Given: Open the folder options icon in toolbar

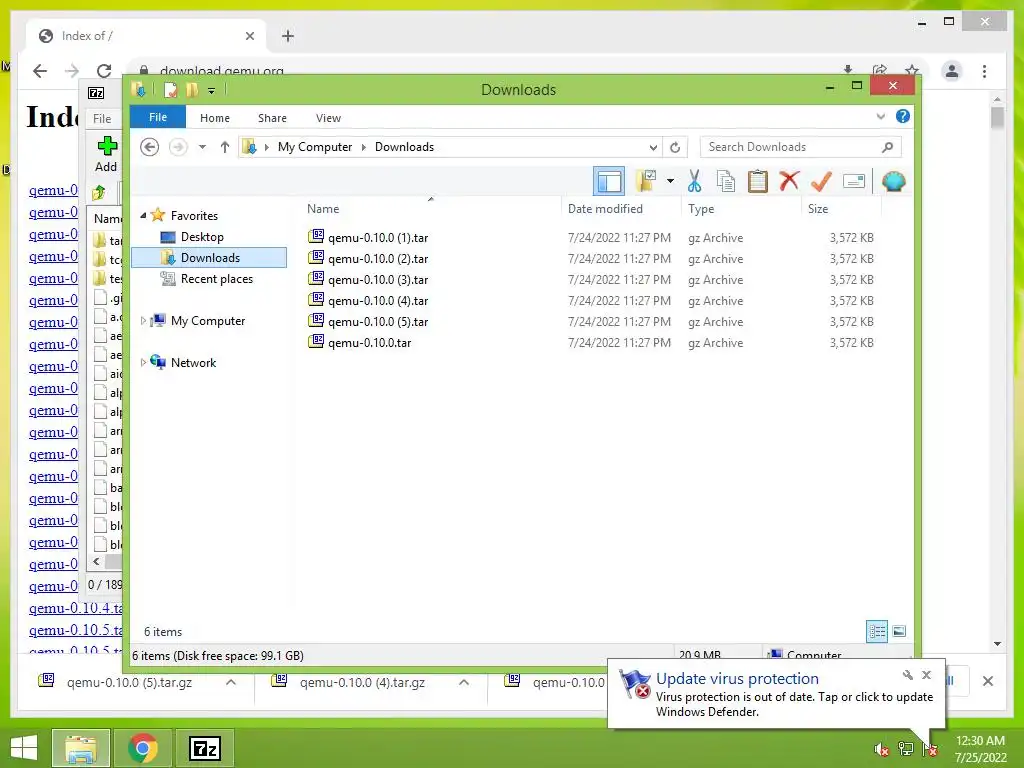Looking at the screenshot, I should click(646, 181).
